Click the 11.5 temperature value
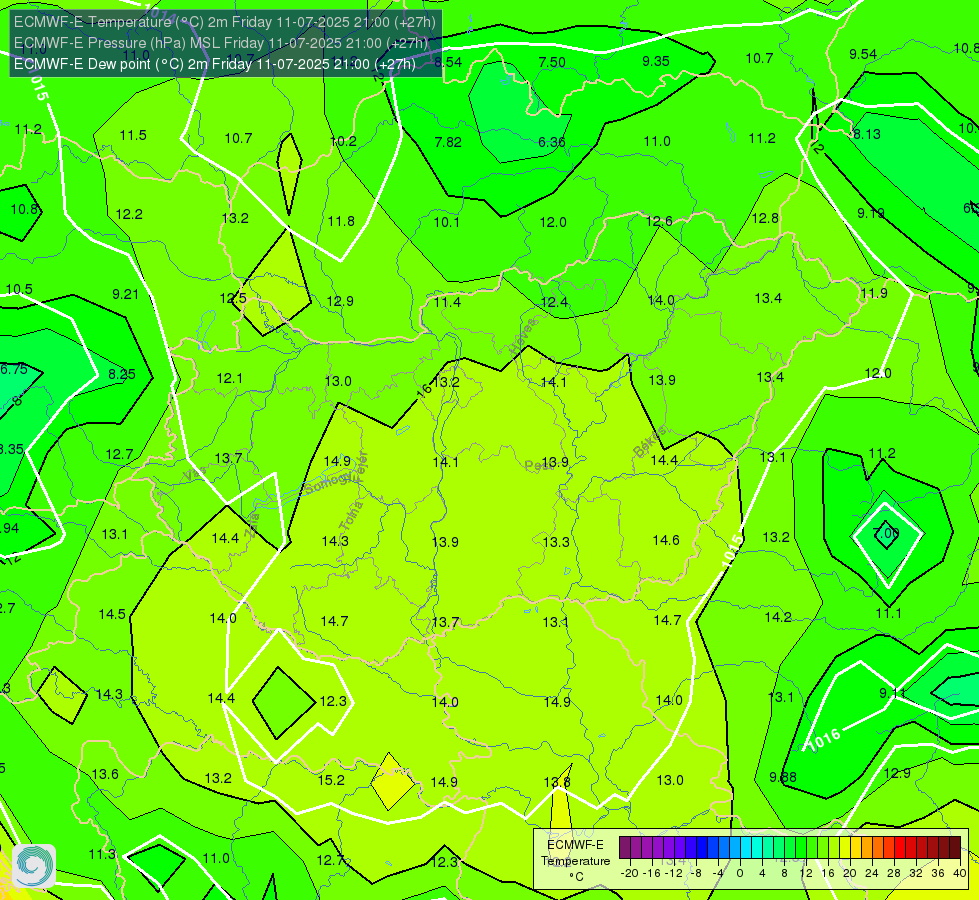 [133, 136]
